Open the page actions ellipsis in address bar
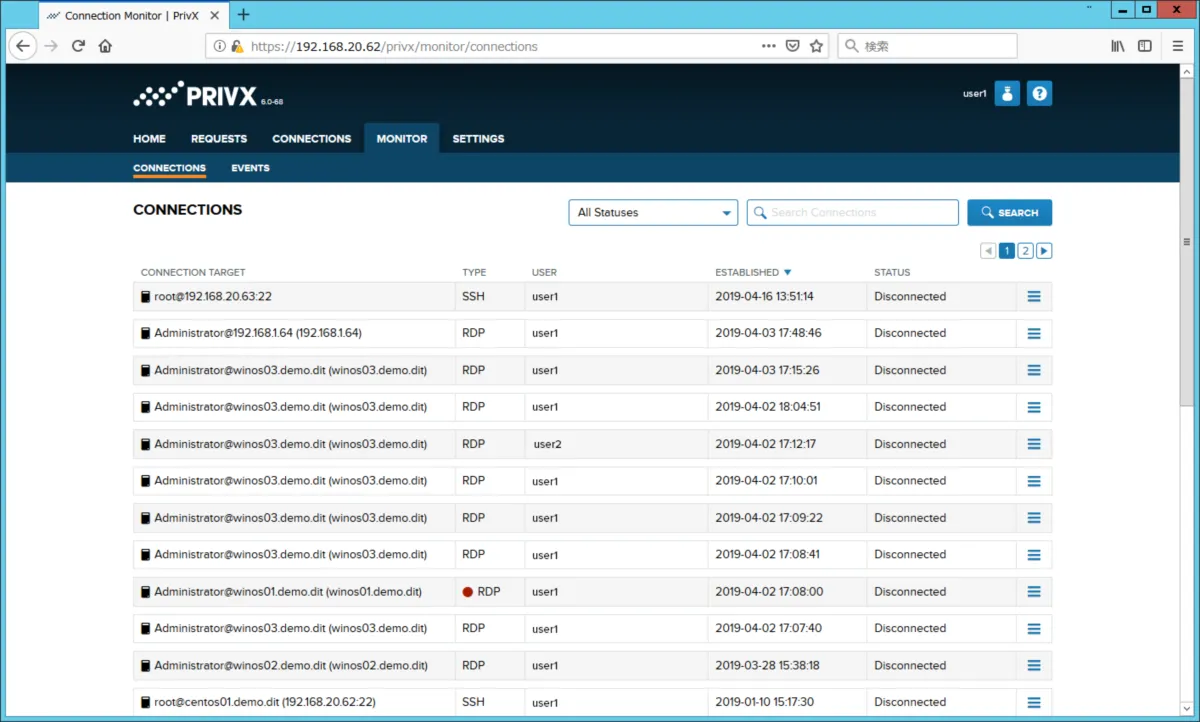The image size is (1200, 722). 768,46
